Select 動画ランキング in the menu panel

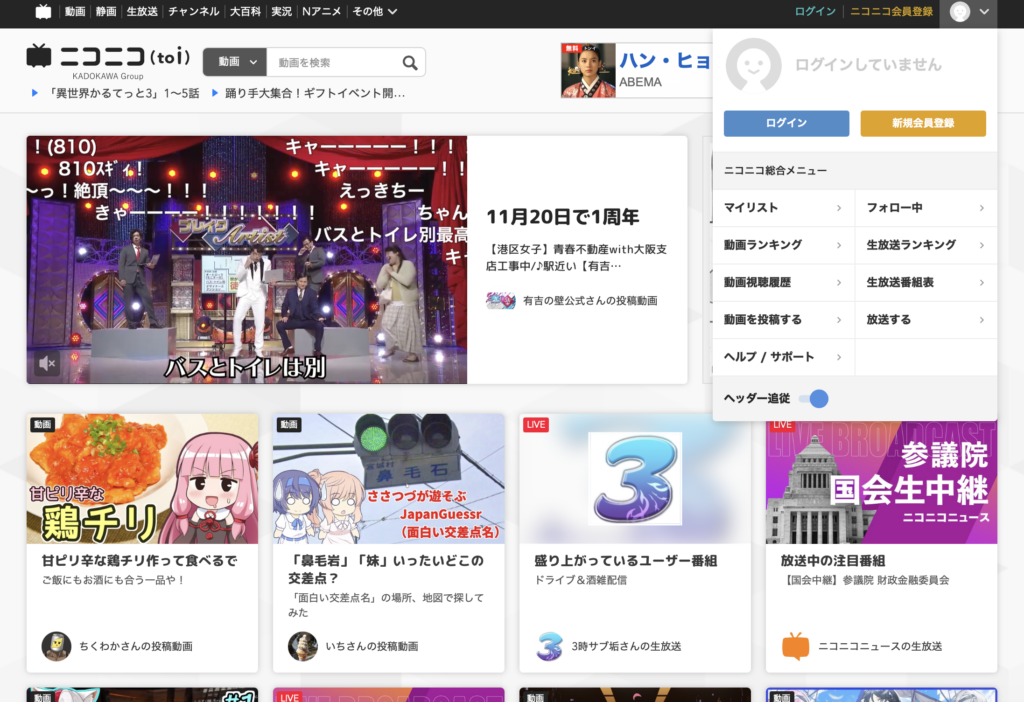783,245
